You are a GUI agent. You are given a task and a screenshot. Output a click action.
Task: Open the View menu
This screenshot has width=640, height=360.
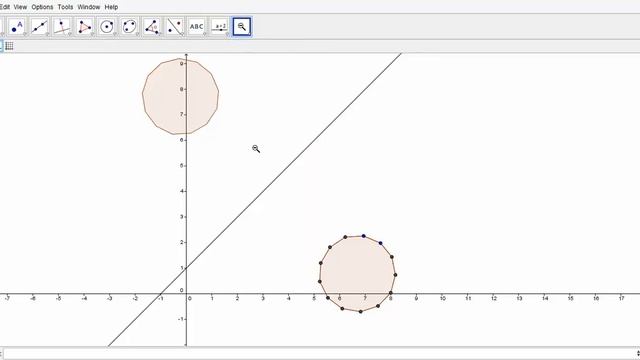[20, 7]
